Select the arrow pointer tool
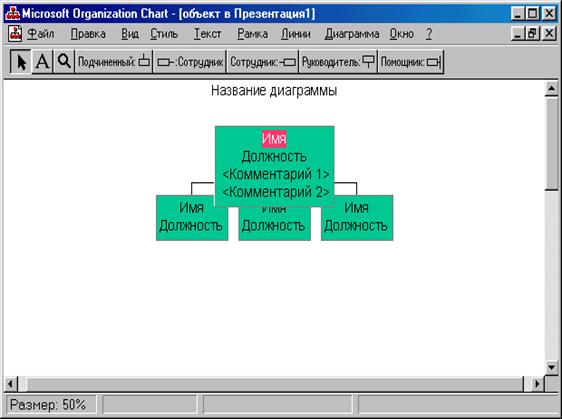This screenshot has height=419, width=562. pos(20,62)
